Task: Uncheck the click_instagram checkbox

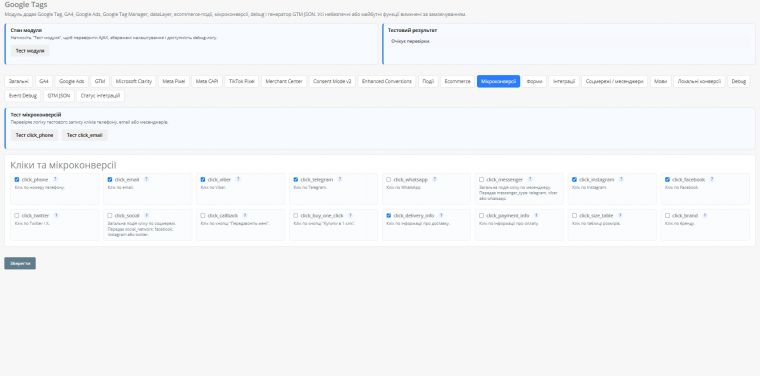Action: (x=574, y=180)
